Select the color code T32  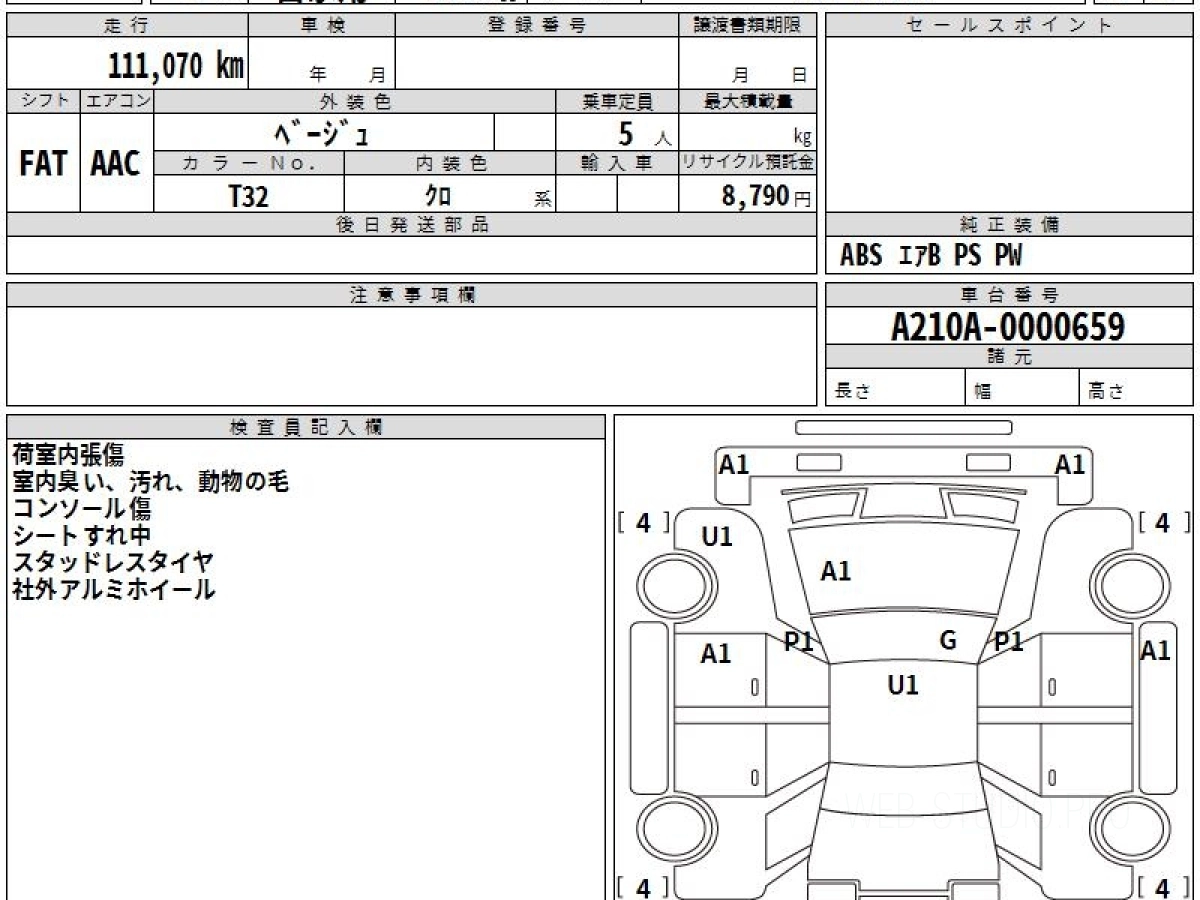(248, 196)
